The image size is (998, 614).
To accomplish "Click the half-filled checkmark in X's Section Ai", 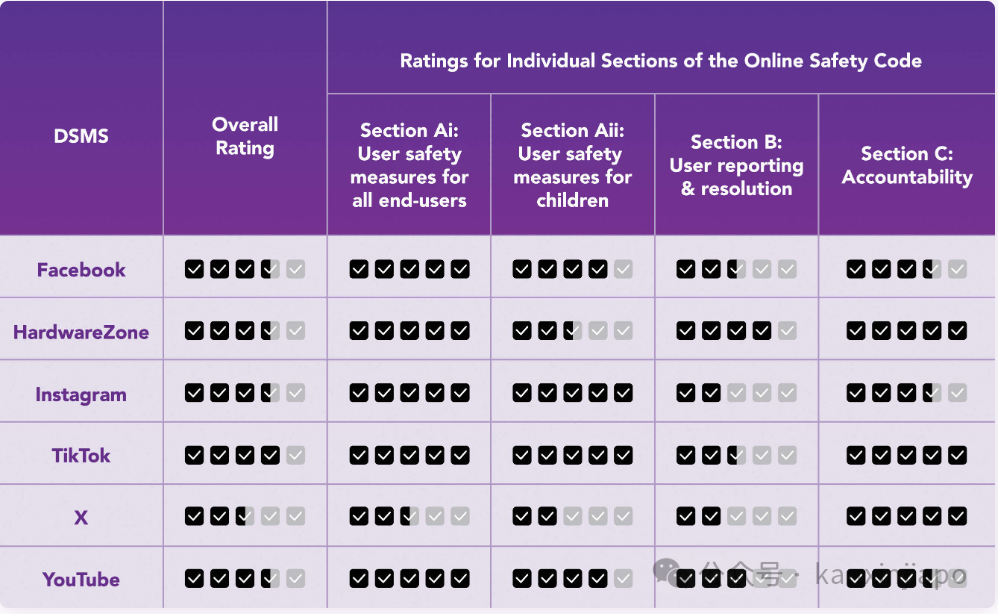I will tap(409, 516).
